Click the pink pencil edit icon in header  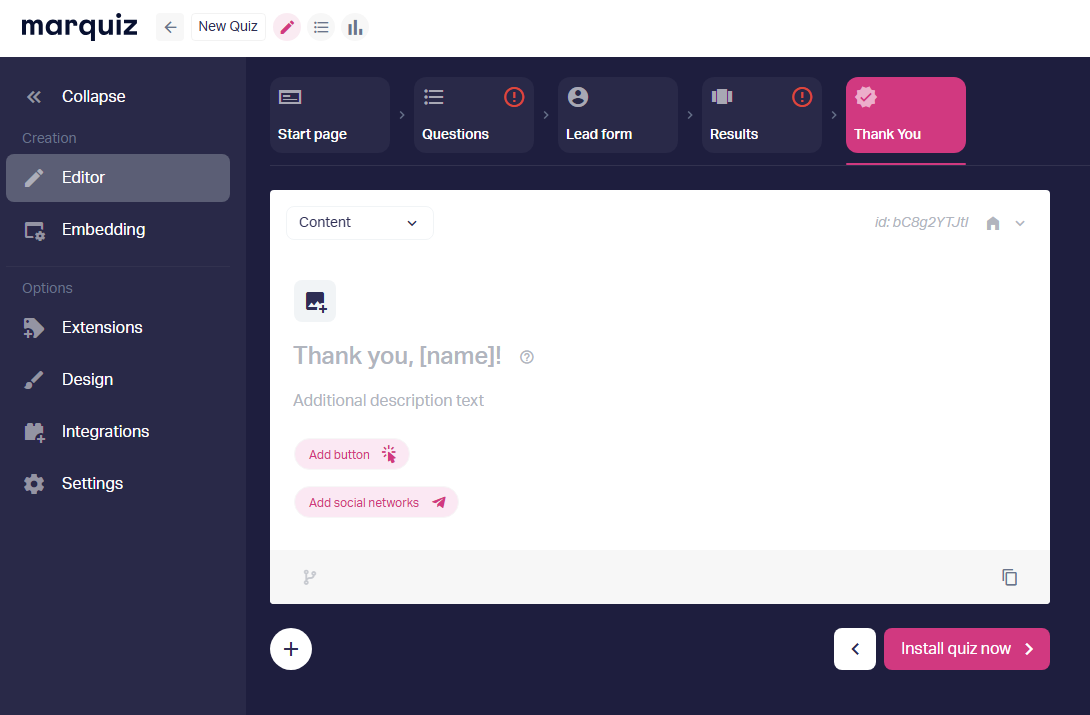pyautogui.click(x=287, y=27)
